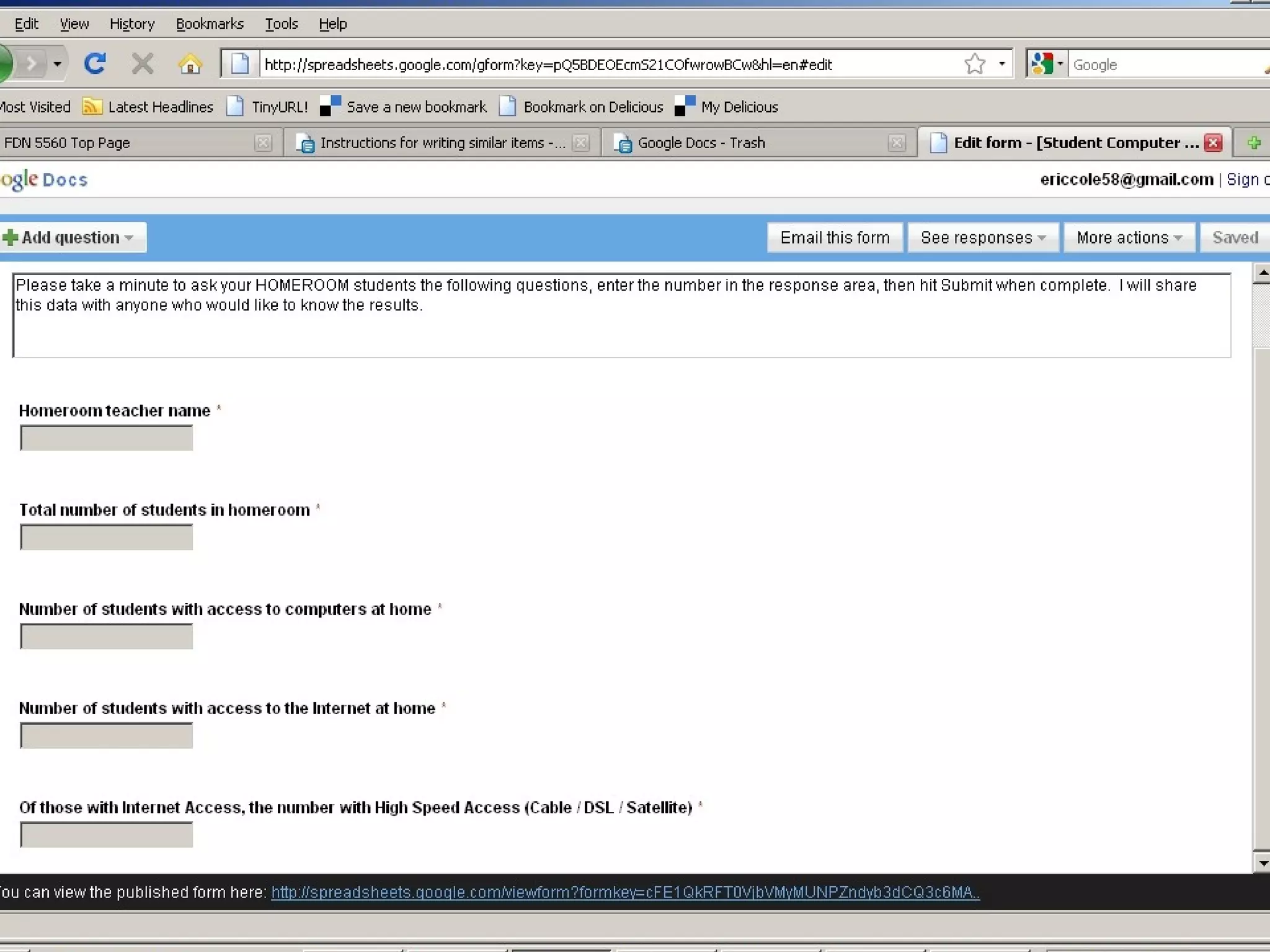The height and width of the screenshot is (952, 1270).
Task: Click the Google search engine icon
Action: click(1042, 64)
